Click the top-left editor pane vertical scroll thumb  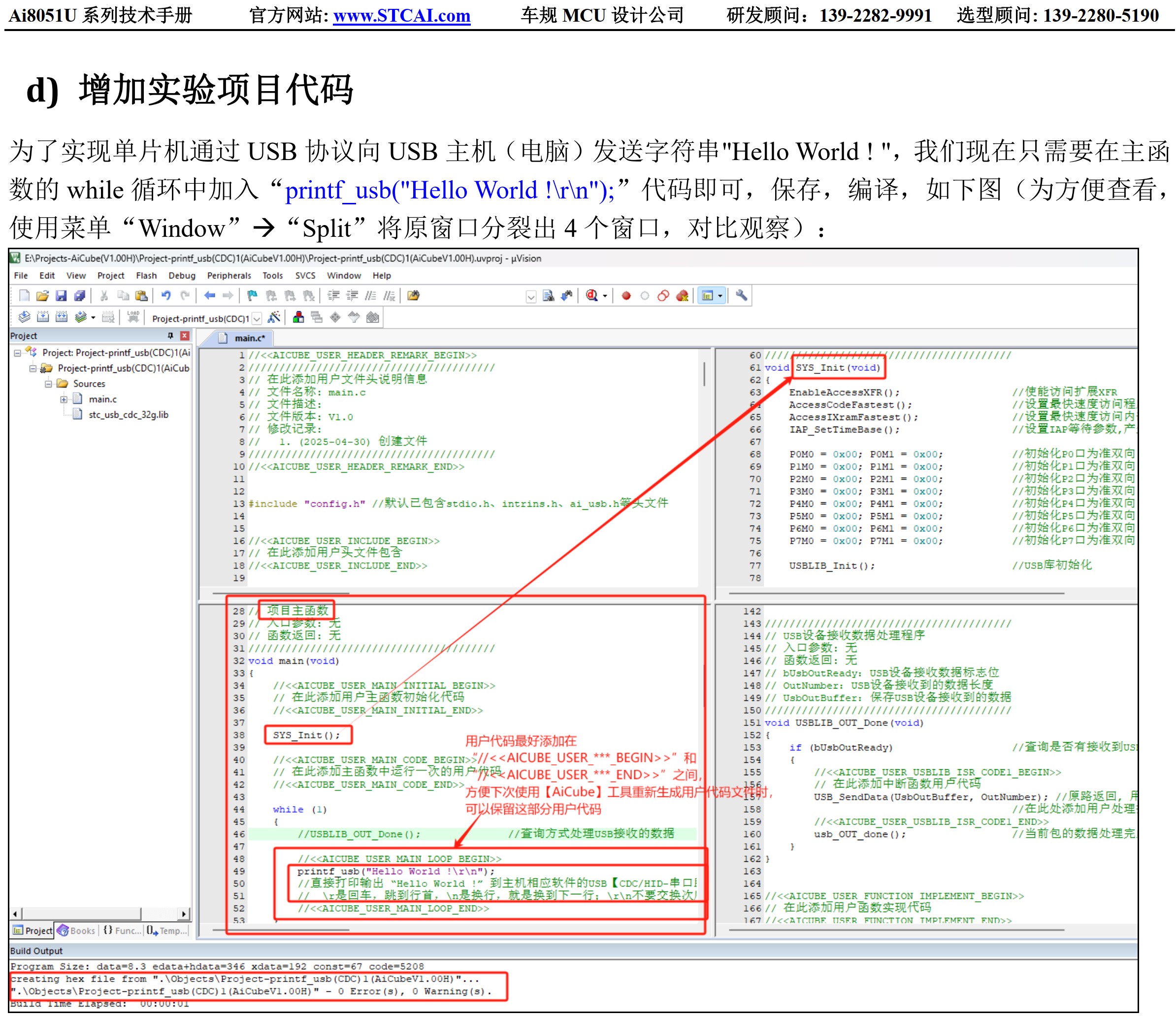[x=705, y=375]
